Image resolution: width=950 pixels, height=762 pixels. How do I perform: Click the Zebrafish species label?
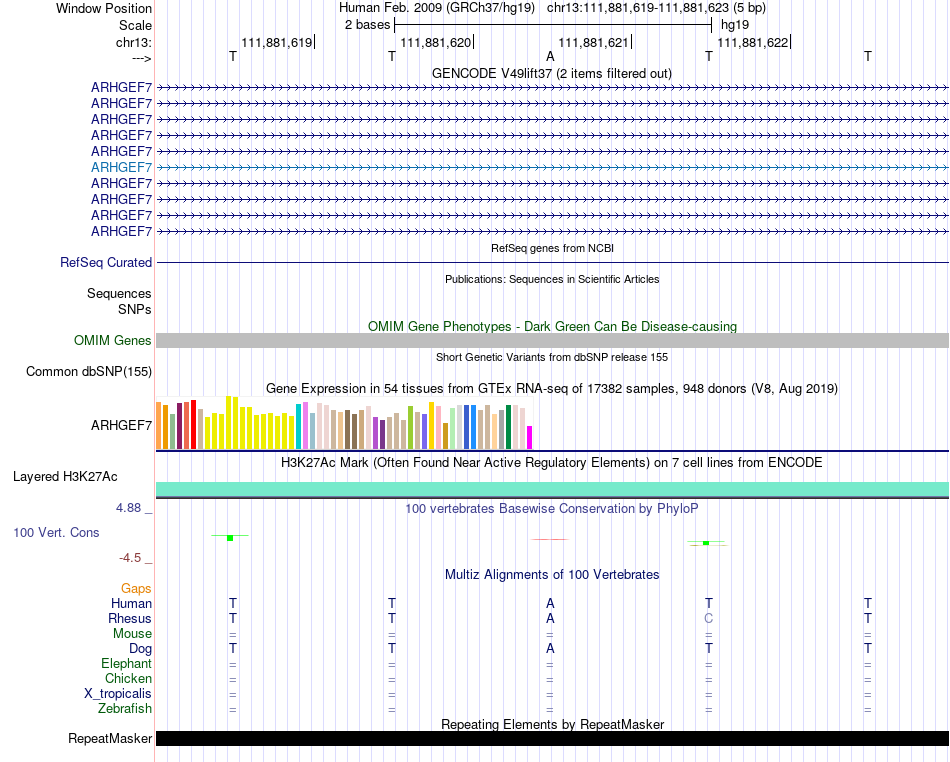point(125,708)
